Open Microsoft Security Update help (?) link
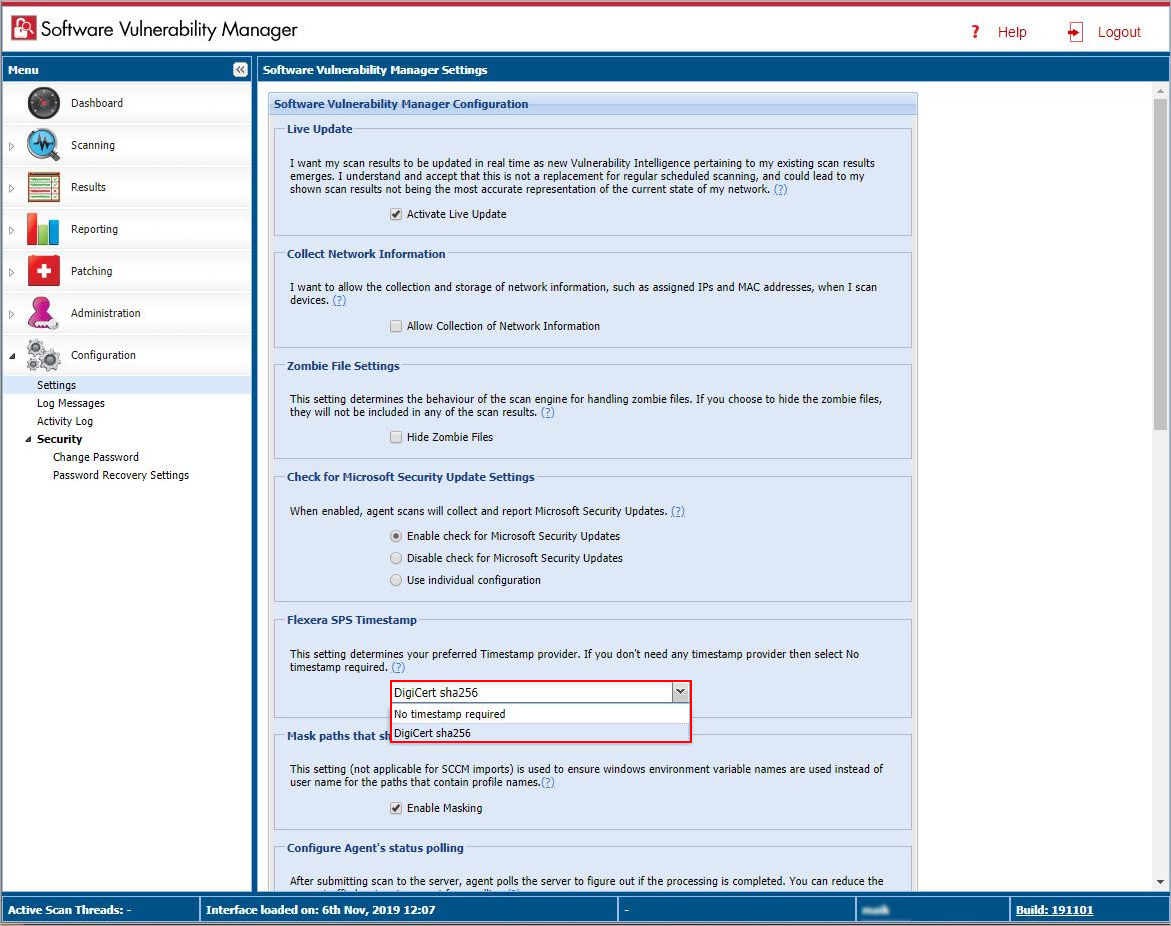 click(677, 512)
